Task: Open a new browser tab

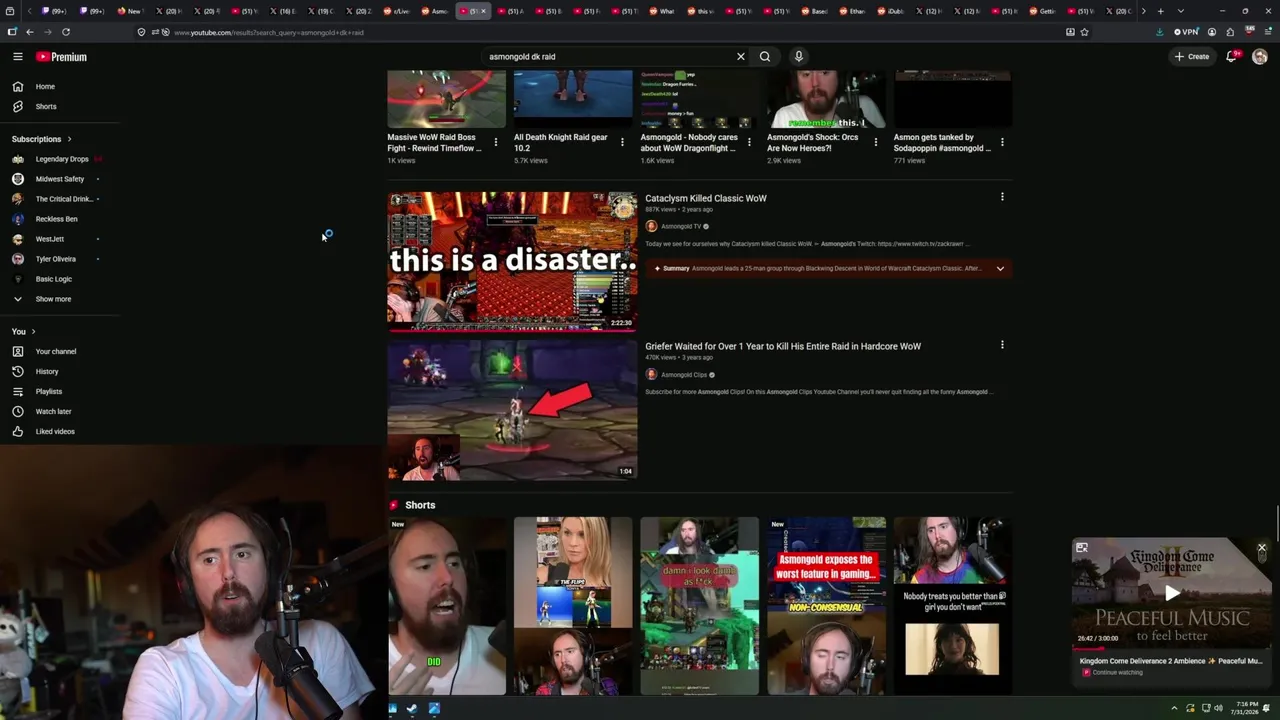Action: (x=1160, y=11)
